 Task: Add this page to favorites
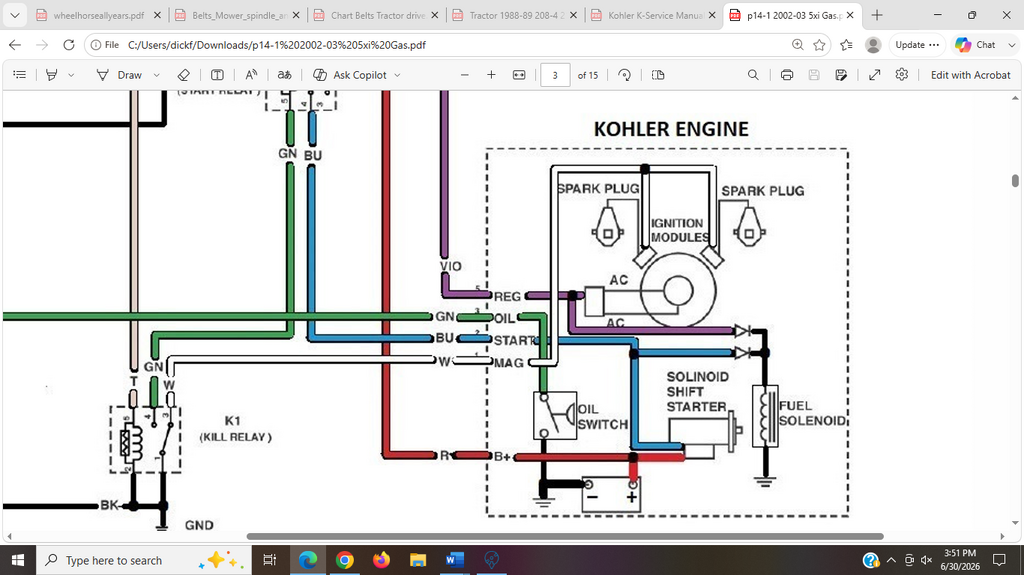(819, 45)
